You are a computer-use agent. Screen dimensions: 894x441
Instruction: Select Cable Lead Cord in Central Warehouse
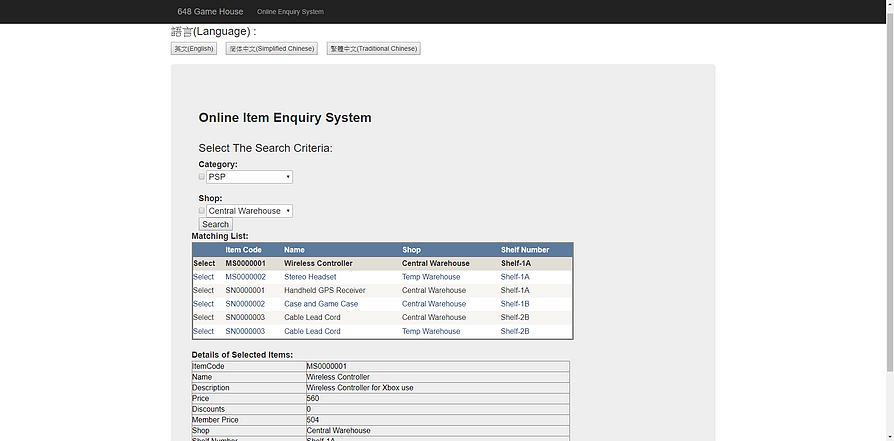pos(204,318)
